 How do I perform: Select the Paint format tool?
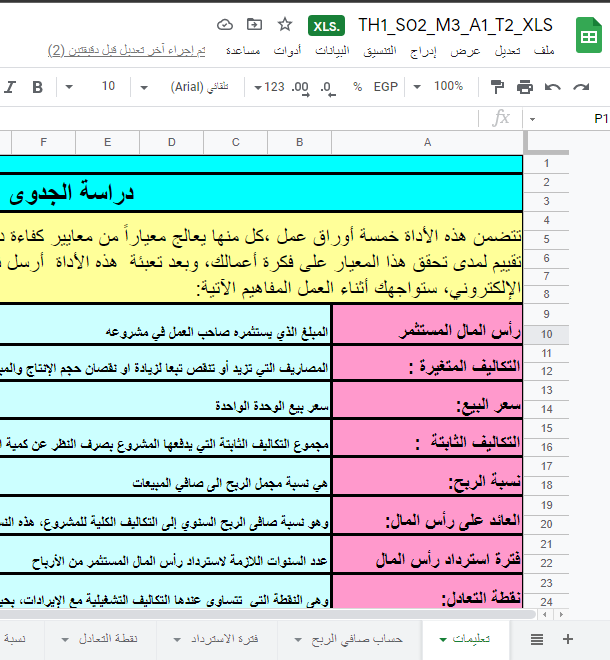497,87
